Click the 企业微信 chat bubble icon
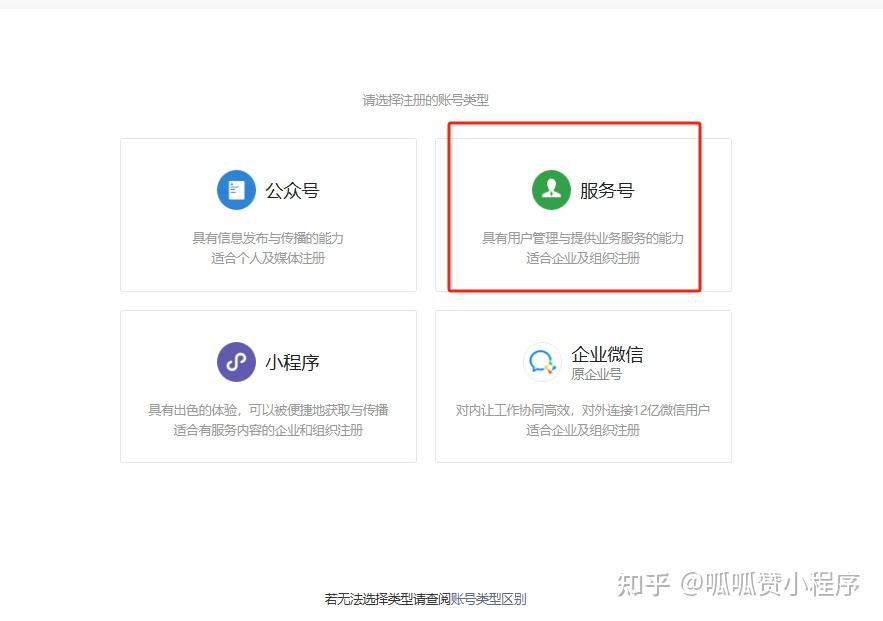 coord(542,362)
